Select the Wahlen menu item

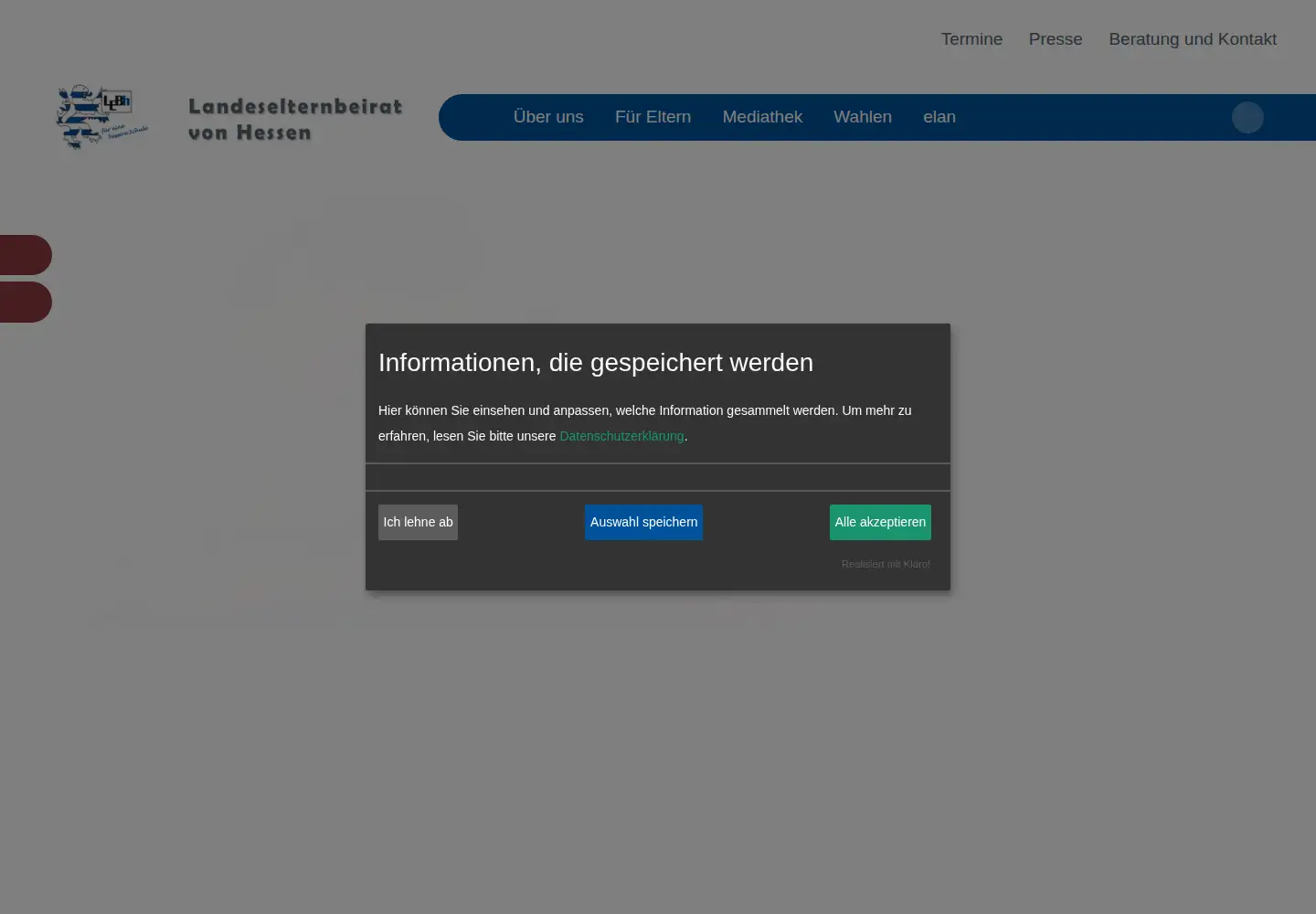tap(863, 117)
